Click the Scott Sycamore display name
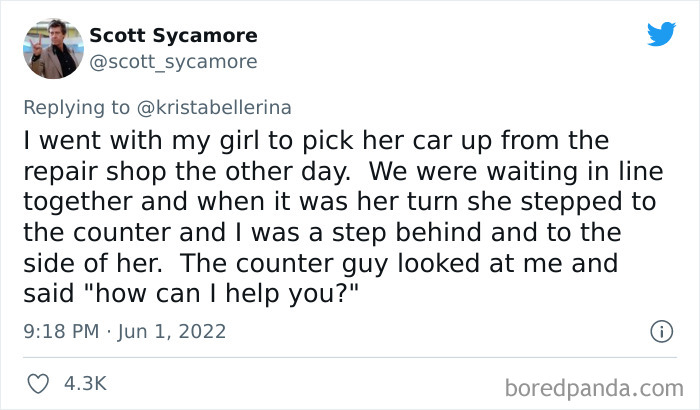Screen dimensions: 700x410 pos(173,36)
